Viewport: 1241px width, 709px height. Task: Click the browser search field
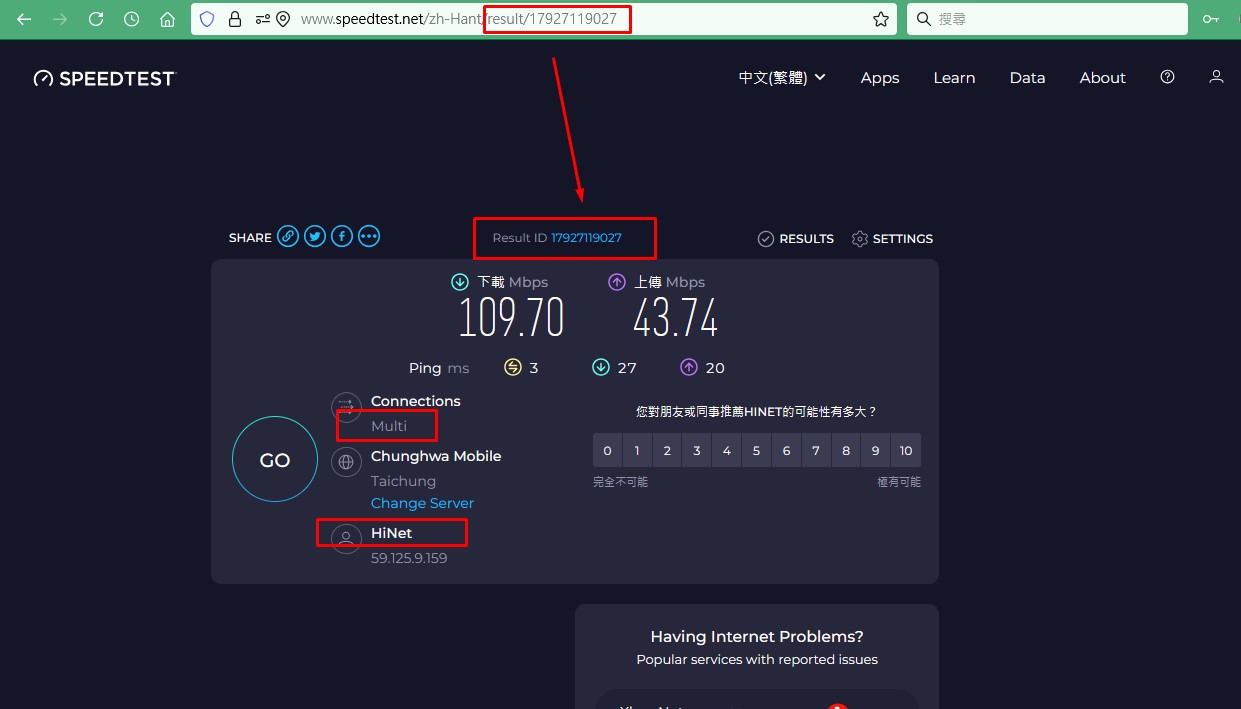click(1045, 19)
